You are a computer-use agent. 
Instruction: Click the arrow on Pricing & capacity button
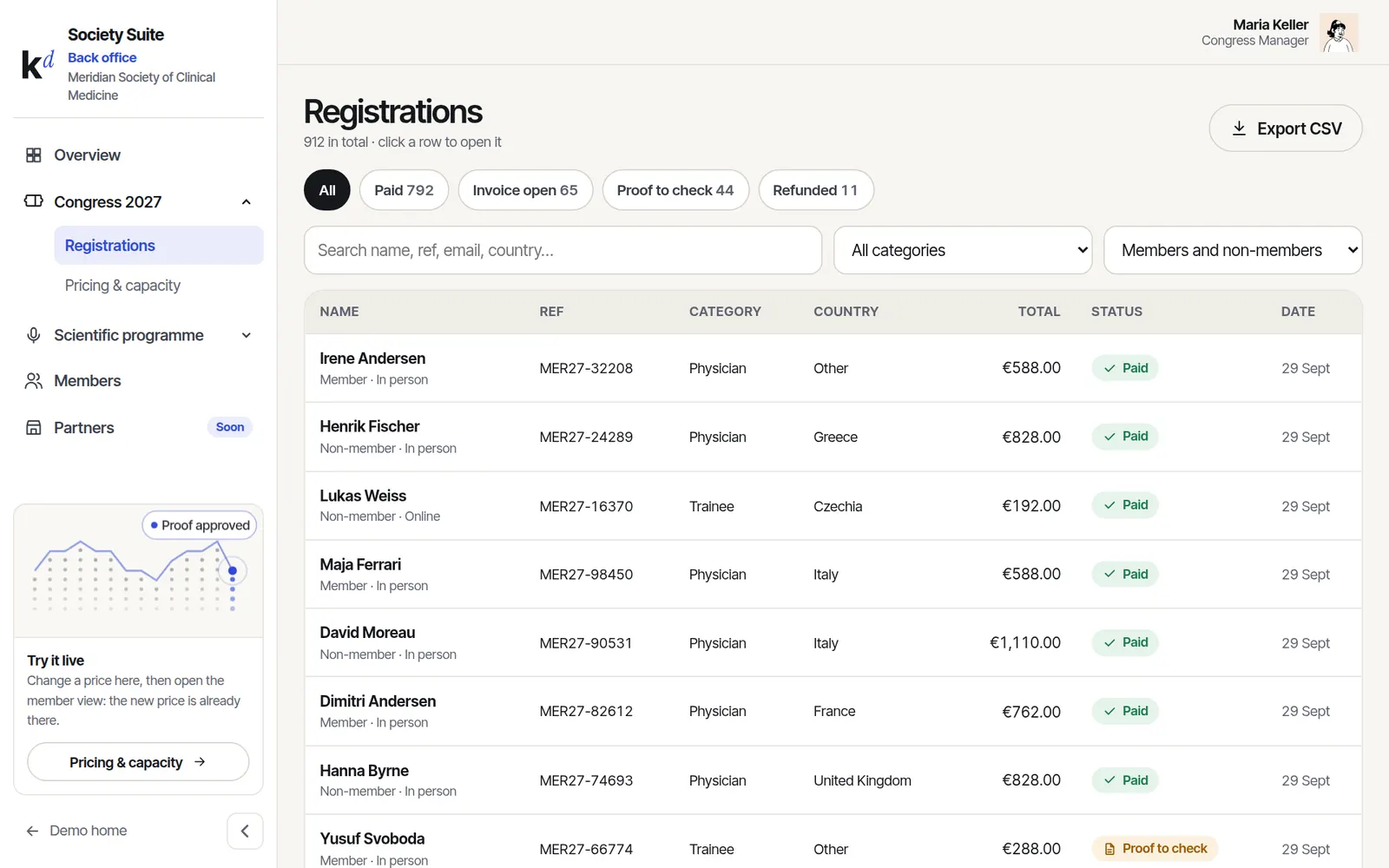pyautogui.click(x=200, y=762)
